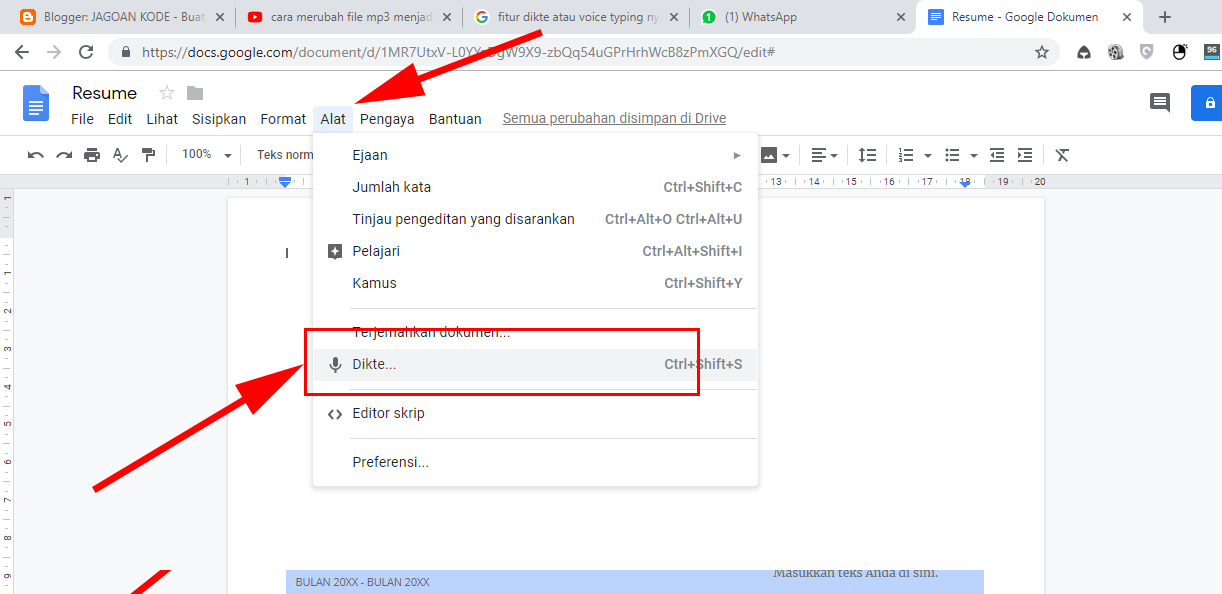Click the undo arrow in the toolbar
The width and height of the screenshot is (1222, 594).
click(36, 155)
